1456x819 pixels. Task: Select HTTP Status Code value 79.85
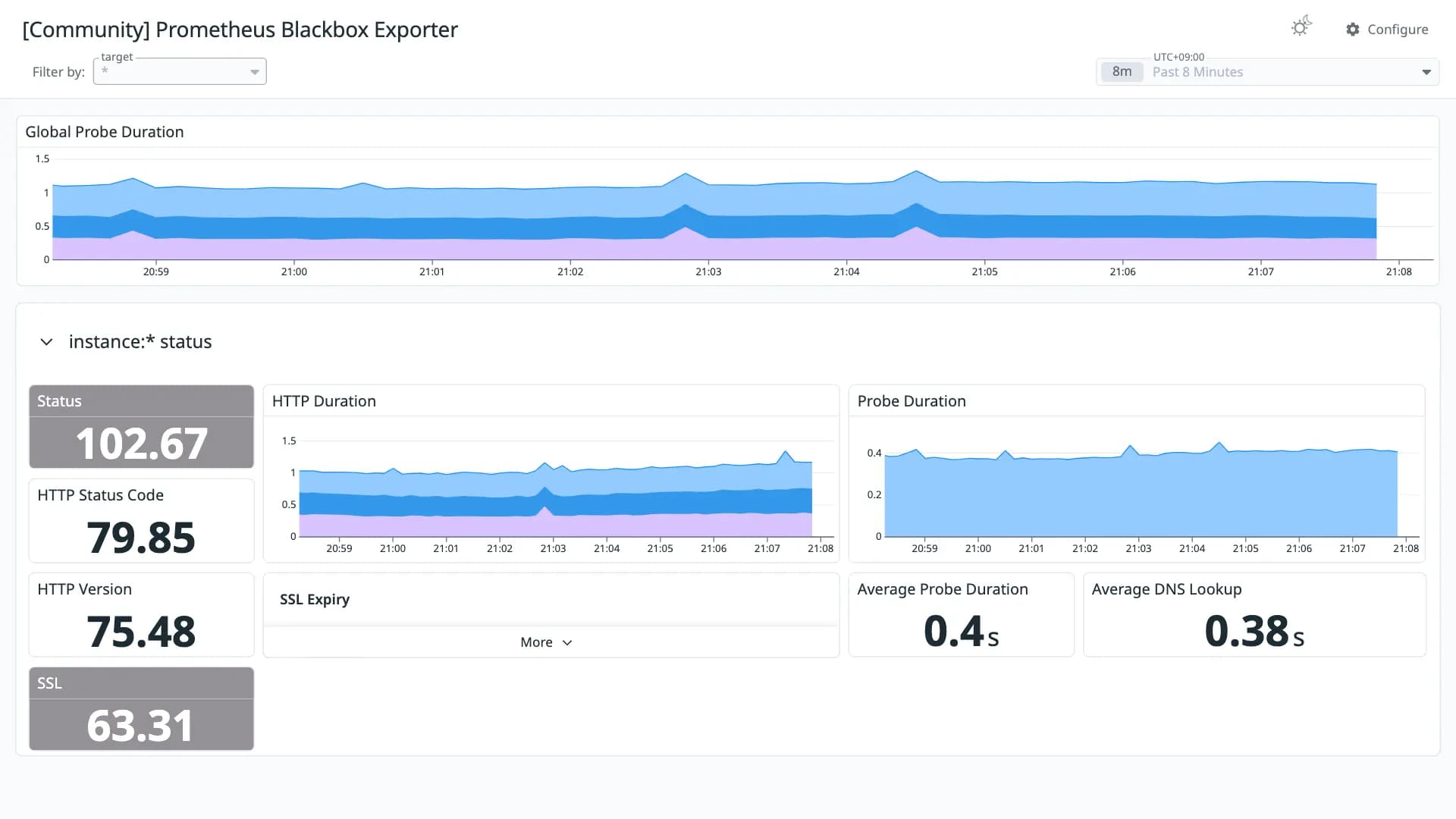(x=141, y=538)
